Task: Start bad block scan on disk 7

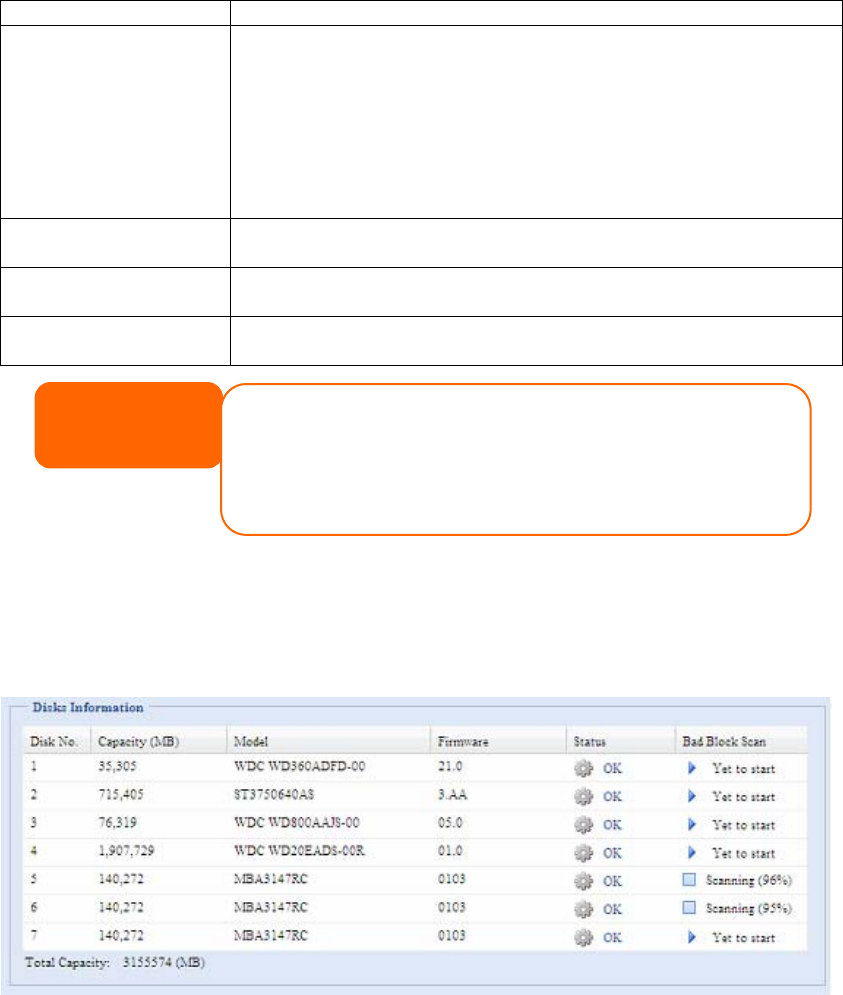Action: [692, 937]
